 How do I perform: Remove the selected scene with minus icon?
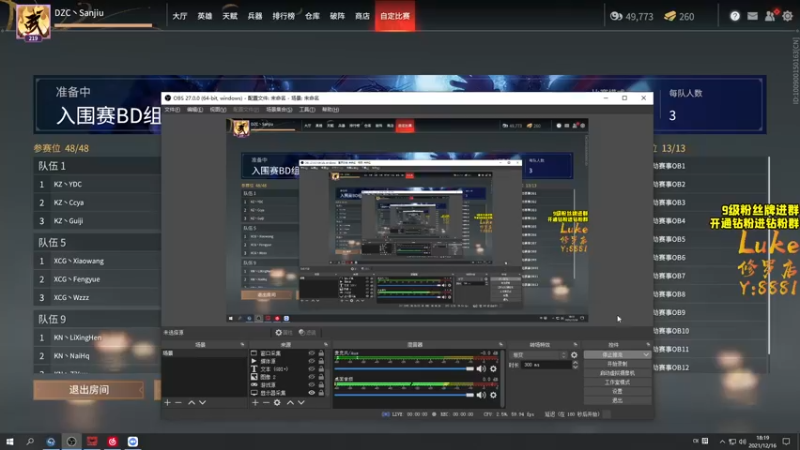[178, 403]
